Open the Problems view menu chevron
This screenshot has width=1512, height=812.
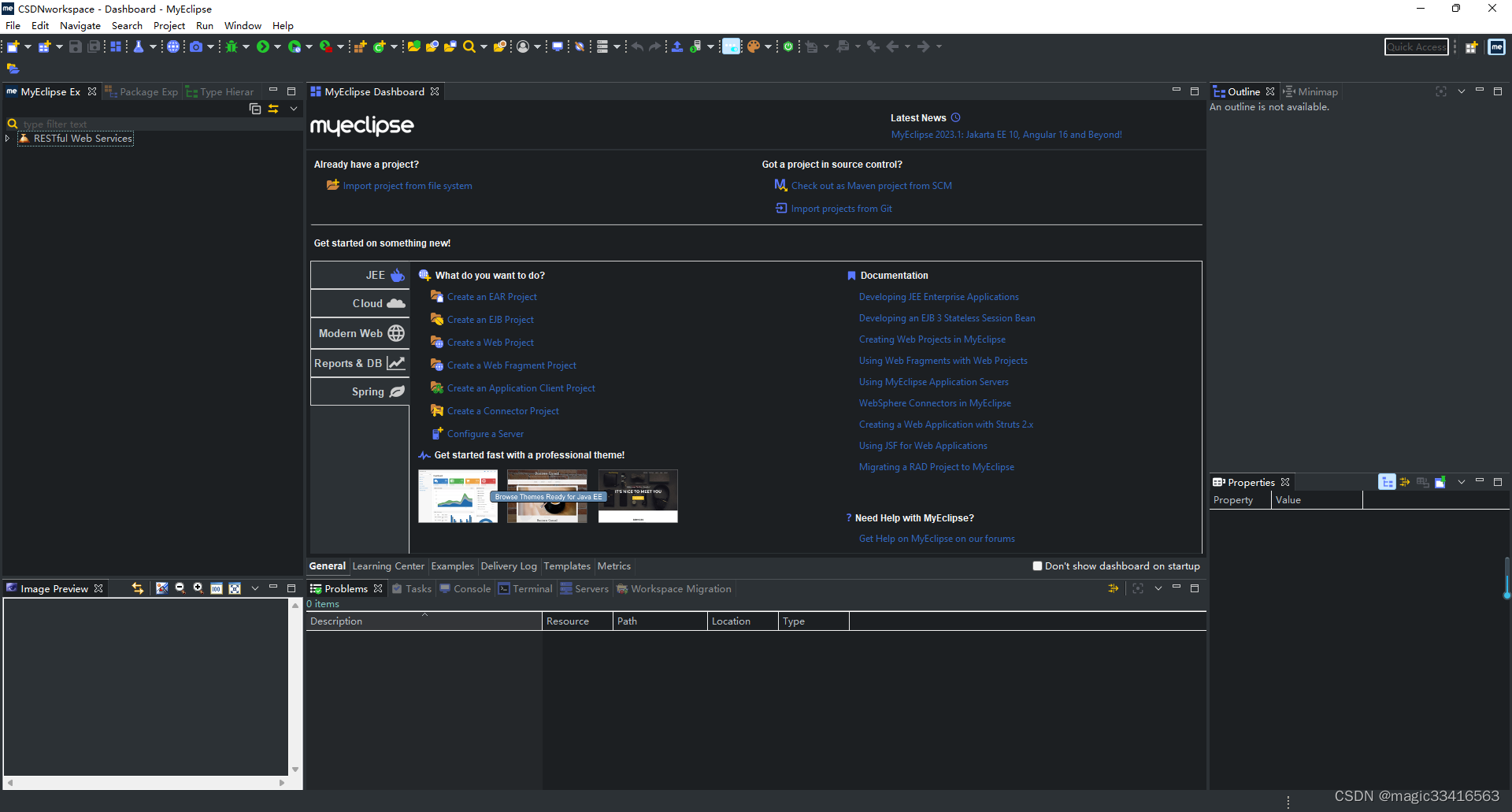1158,588
